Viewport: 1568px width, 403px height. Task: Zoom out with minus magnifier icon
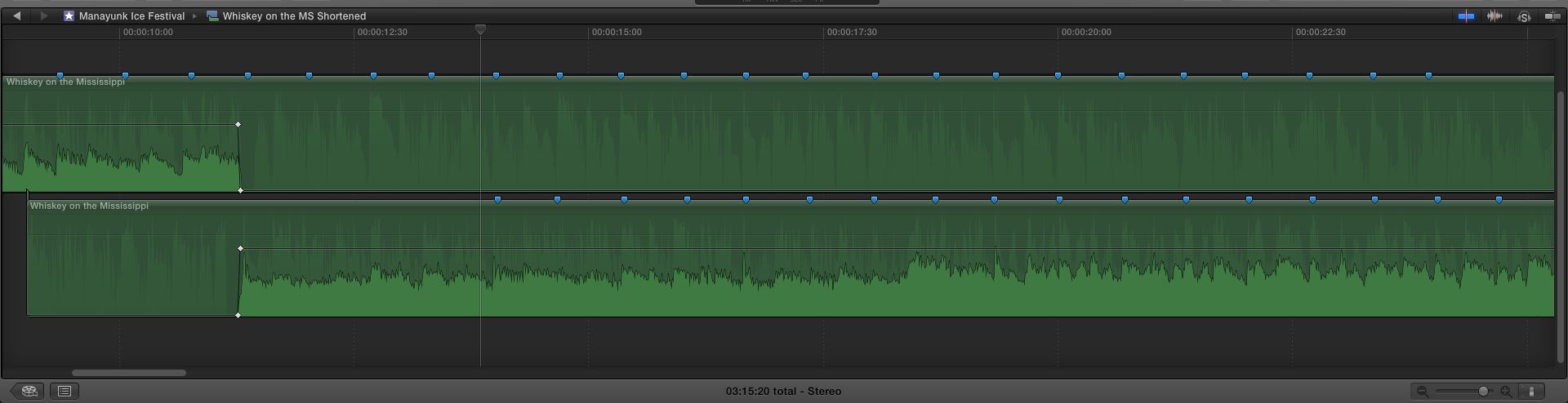point(1423,392)
